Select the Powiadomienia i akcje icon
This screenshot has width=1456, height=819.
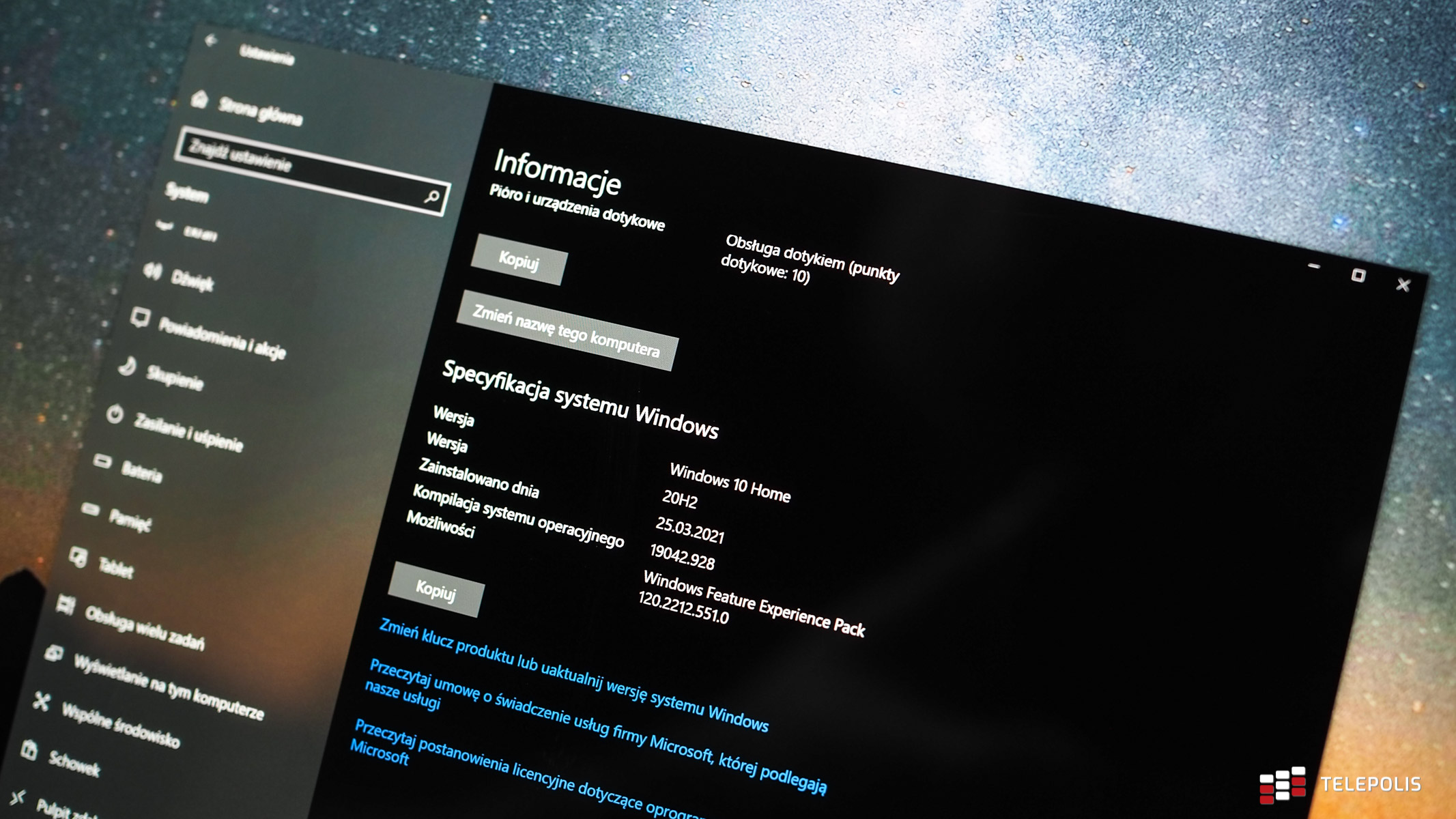[x=140, y=317]
